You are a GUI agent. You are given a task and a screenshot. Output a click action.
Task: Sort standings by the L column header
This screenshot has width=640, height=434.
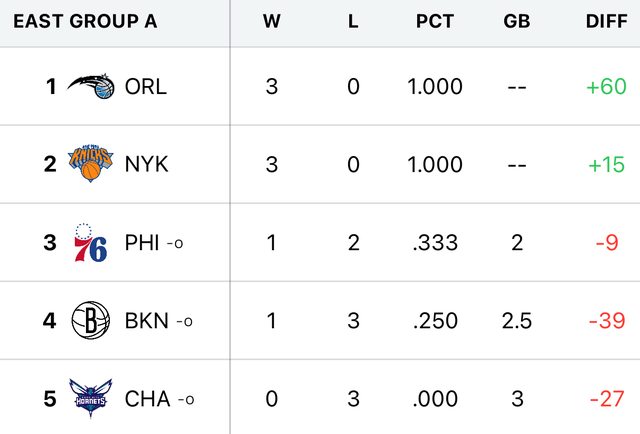coord(353,22)
